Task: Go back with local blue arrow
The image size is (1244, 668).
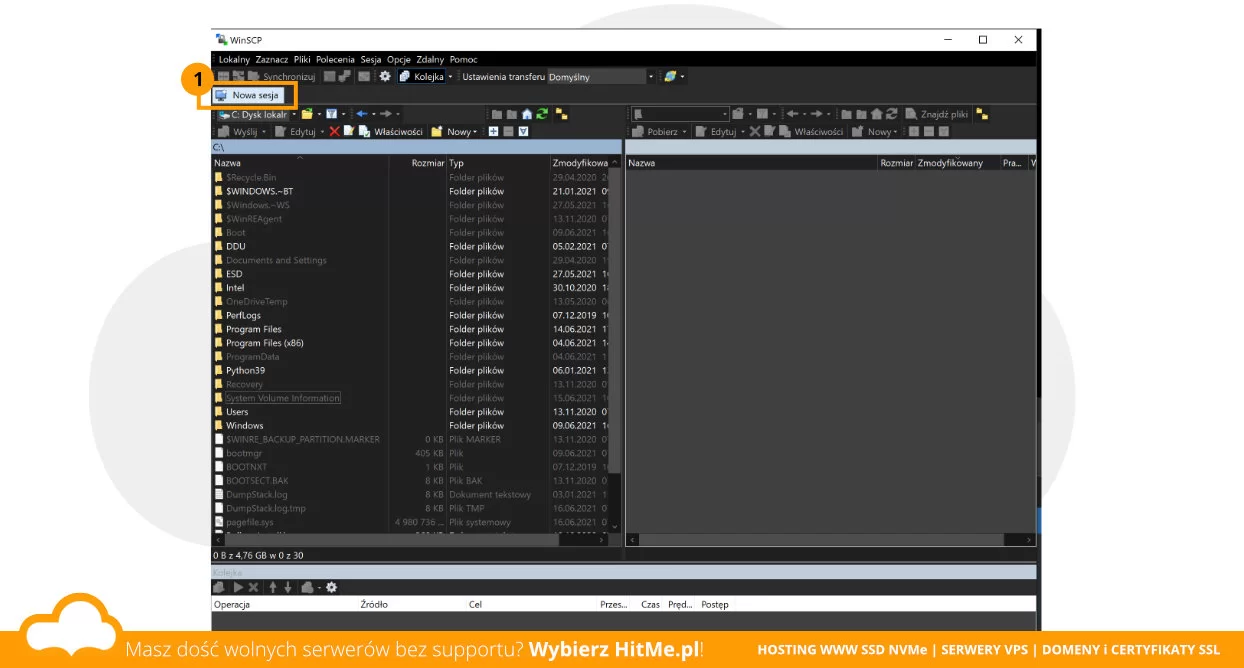Action: pos(361,114)
